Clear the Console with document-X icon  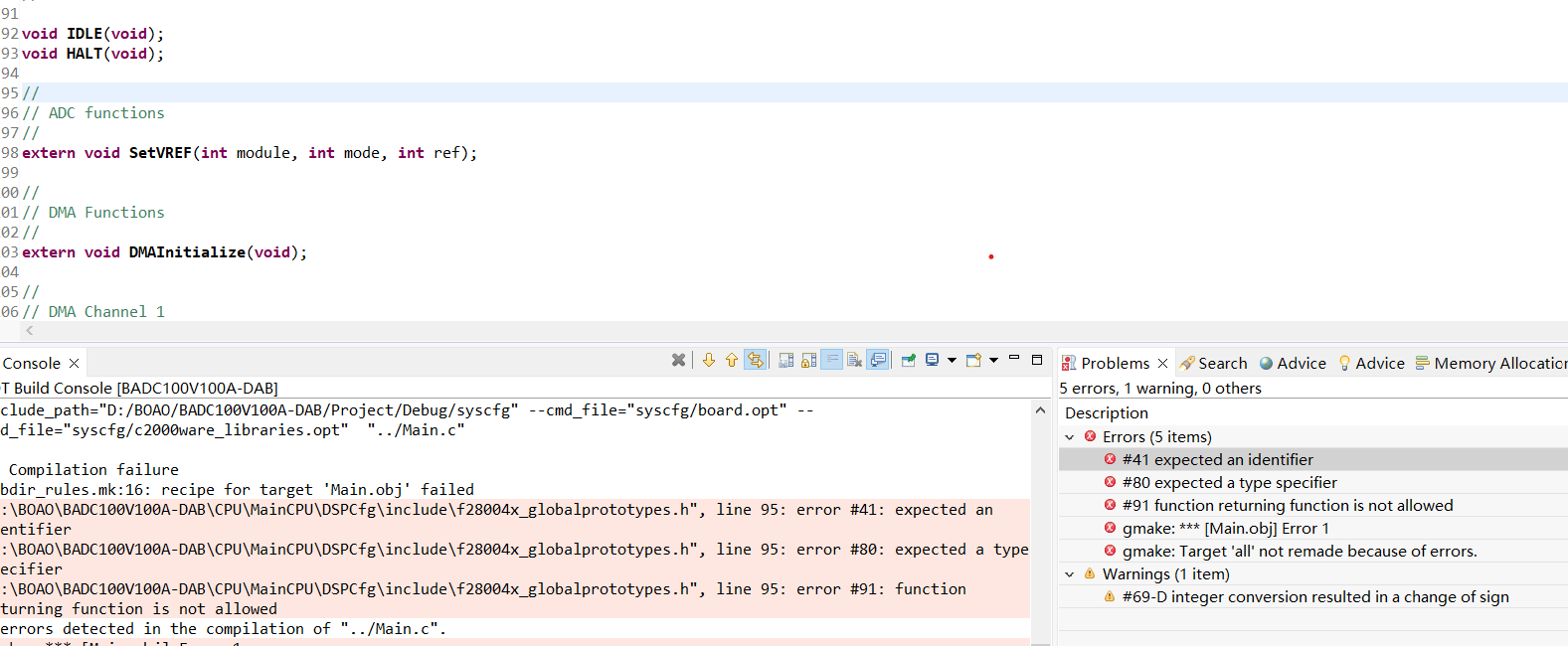coord(854,360)
